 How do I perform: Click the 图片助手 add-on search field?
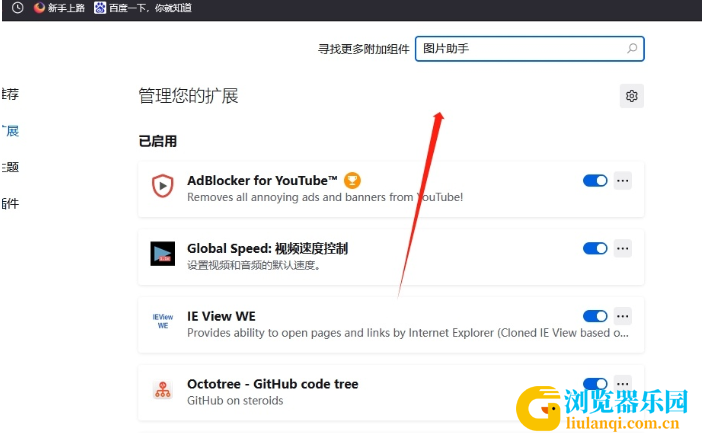click(530, 48)
